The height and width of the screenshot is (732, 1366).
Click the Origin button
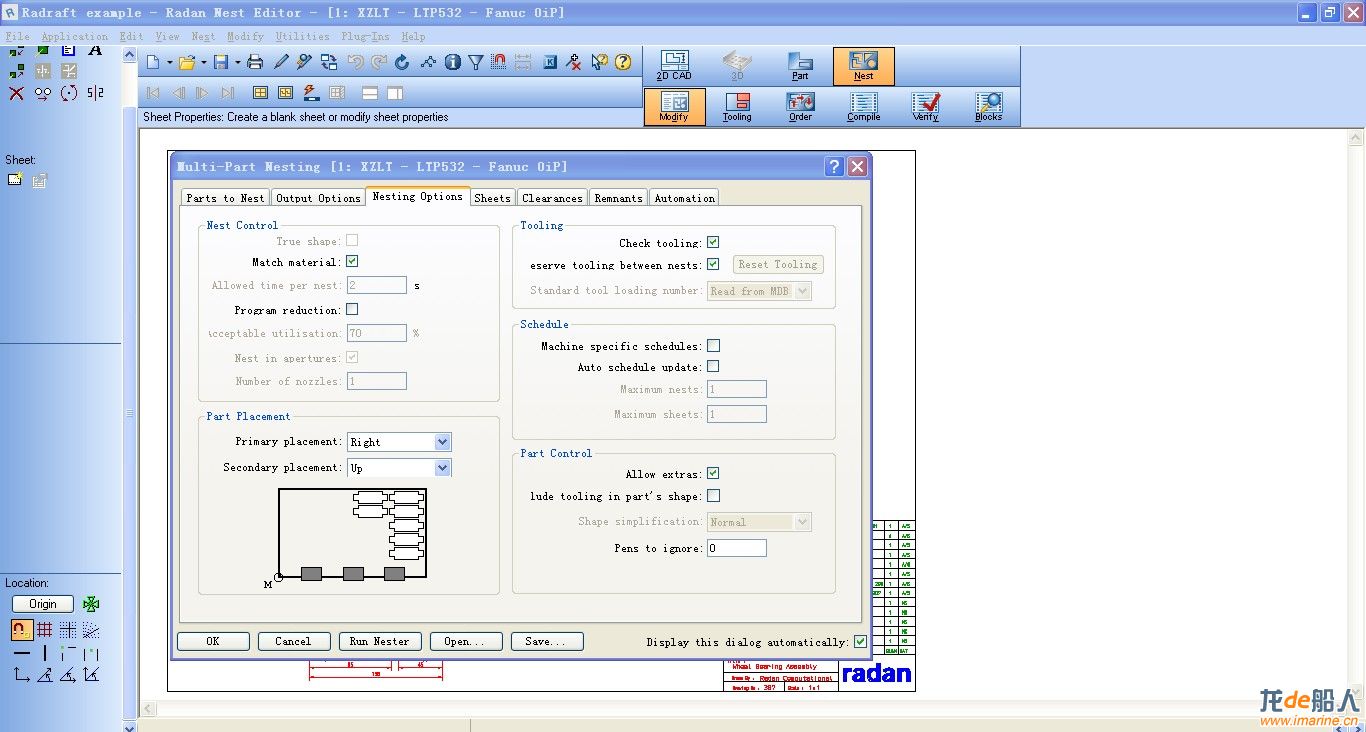pos(43,604)
